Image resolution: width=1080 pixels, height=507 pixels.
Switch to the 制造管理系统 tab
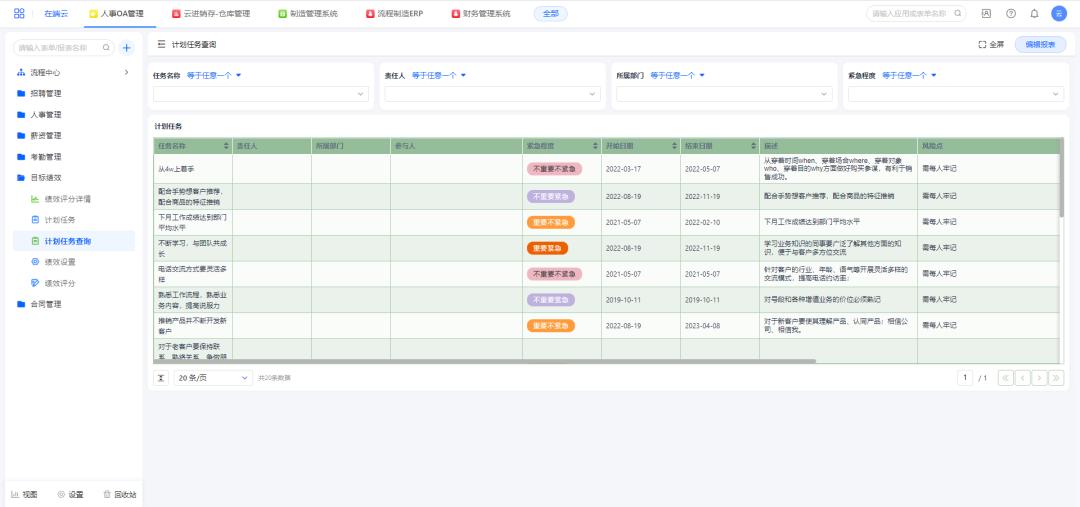pyautogui.click(x=307, y=14)
